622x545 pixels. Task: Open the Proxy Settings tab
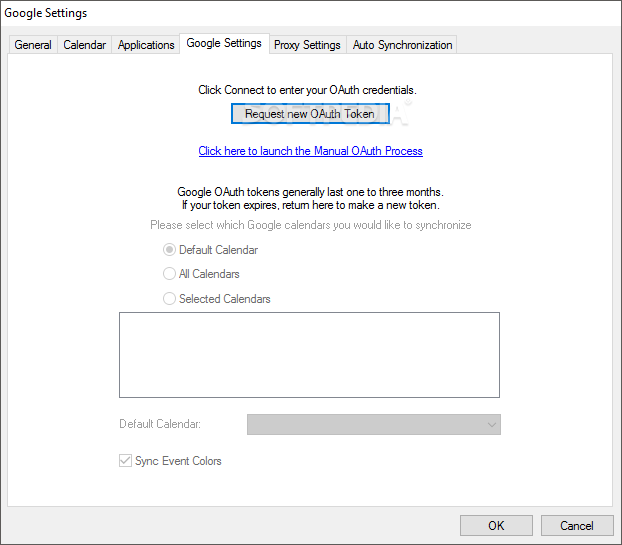click(307, 45)
